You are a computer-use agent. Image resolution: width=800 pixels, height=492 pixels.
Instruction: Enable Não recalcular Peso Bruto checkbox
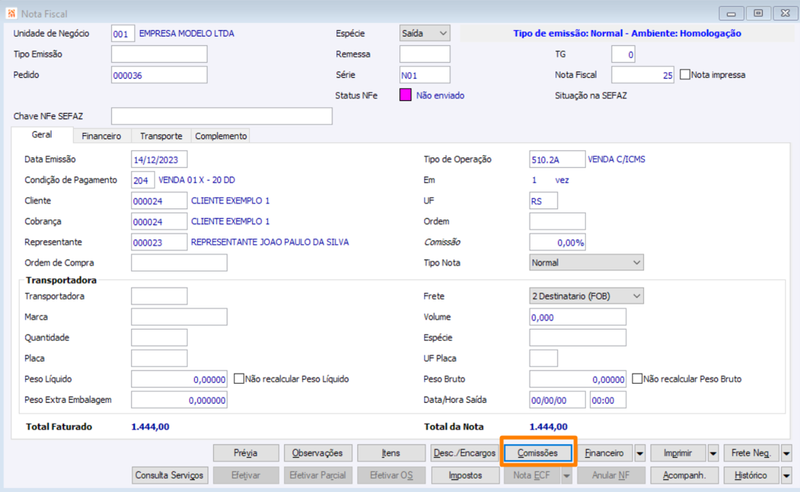coord(637,379)
